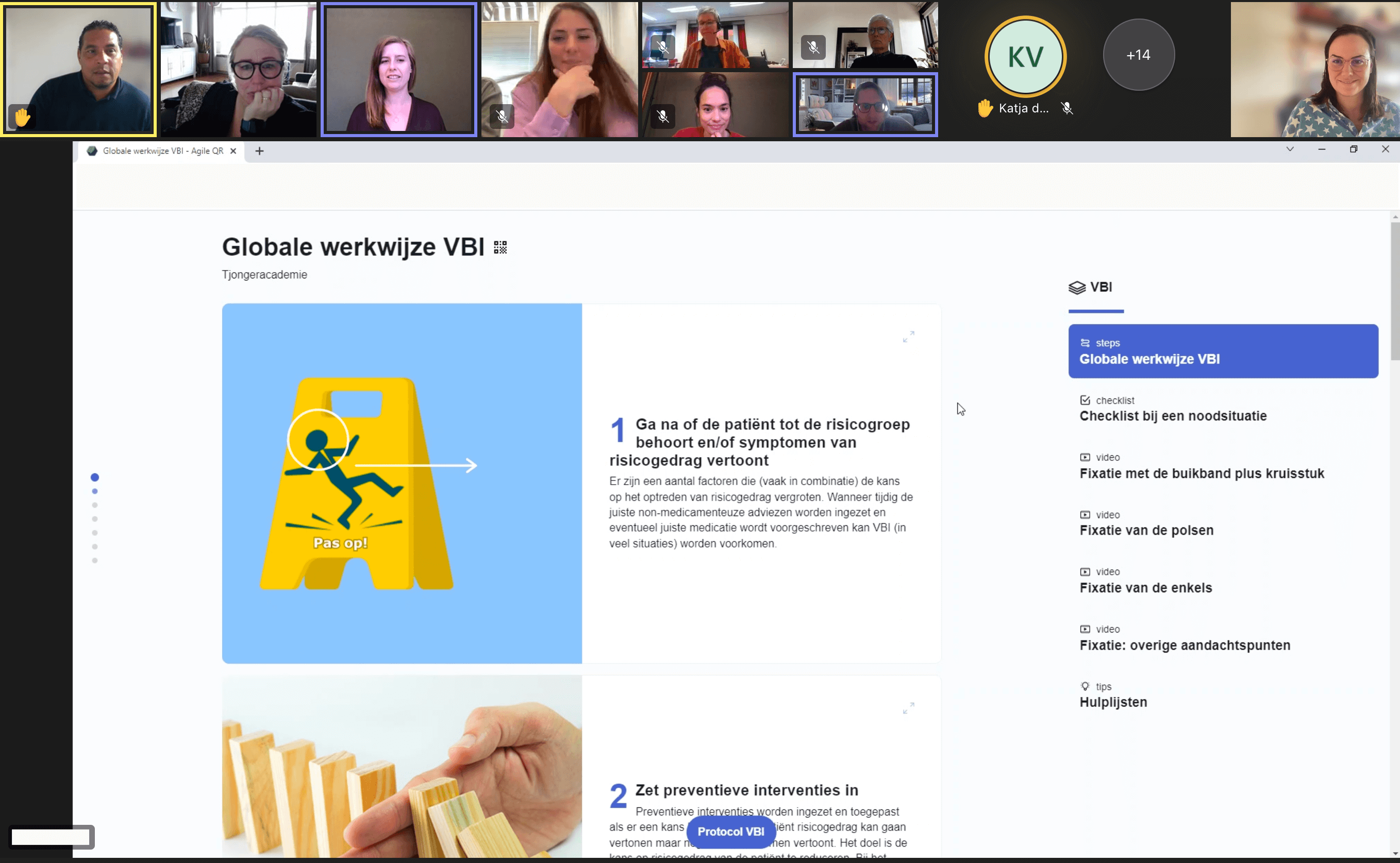Click the QR code icon beside the page title
The height and width of the screenshot is (863, 1400).
pos(500,247)
